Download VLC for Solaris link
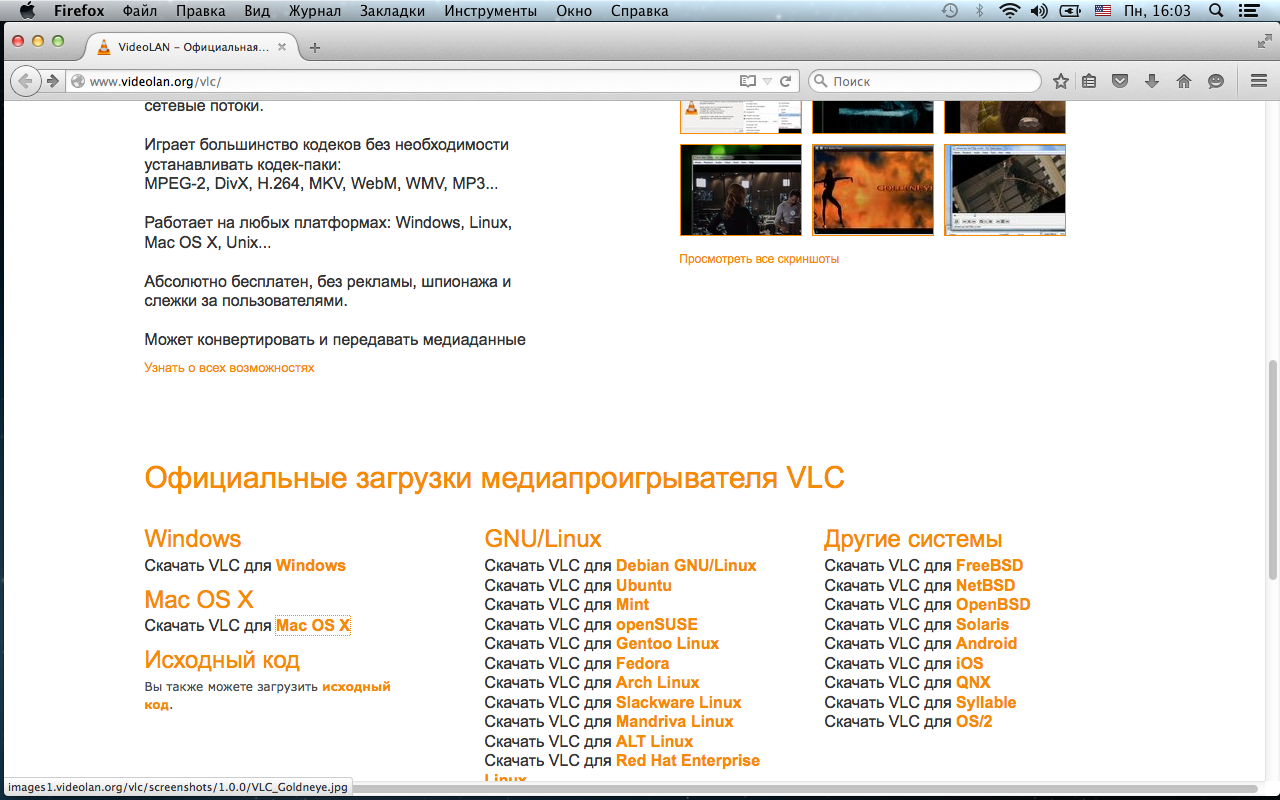 pos(982,625)
